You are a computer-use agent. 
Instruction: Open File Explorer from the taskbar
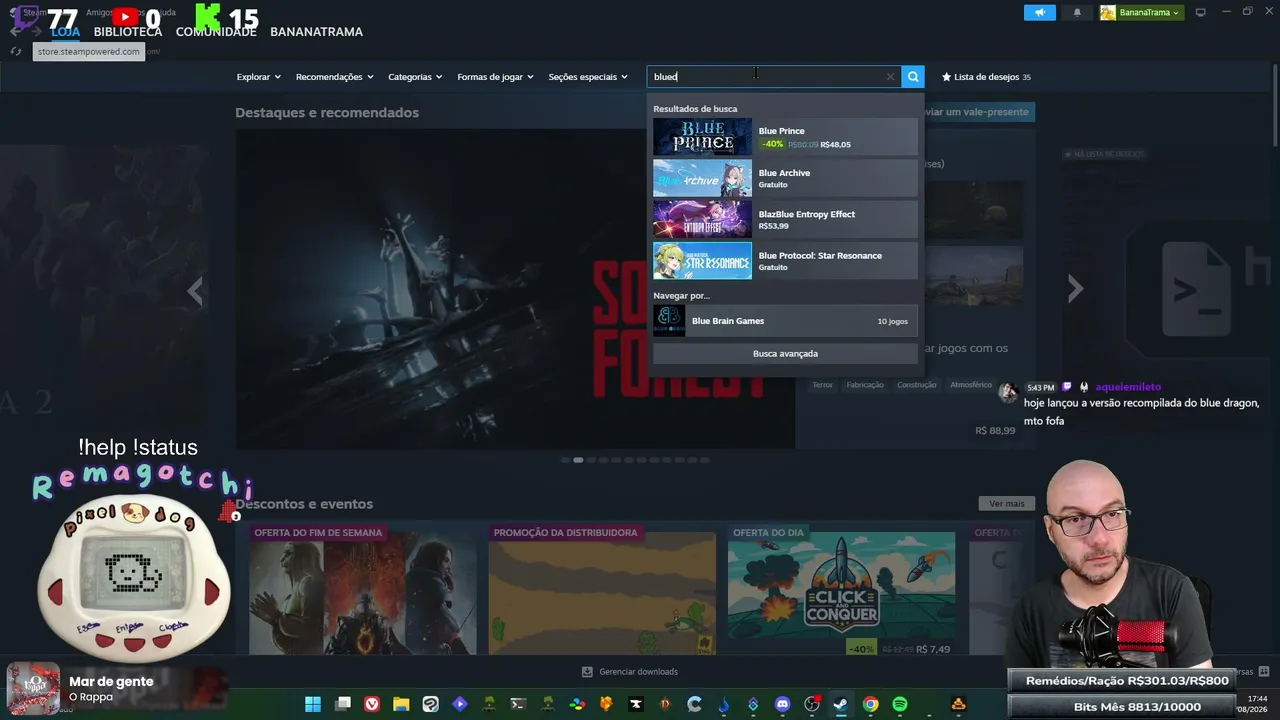pyautogui.click(x=401, y=704)
